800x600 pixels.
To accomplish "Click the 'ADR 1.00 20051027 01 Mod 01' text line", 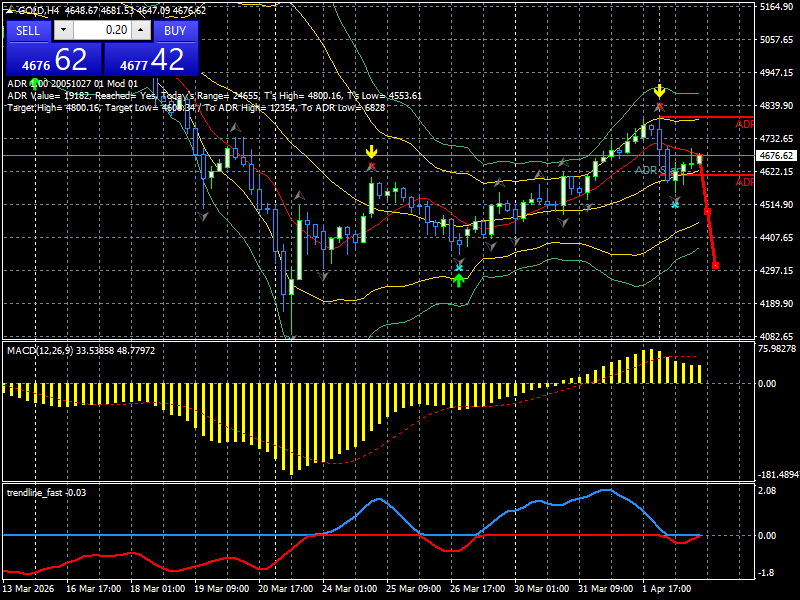I will click(72, 84).
